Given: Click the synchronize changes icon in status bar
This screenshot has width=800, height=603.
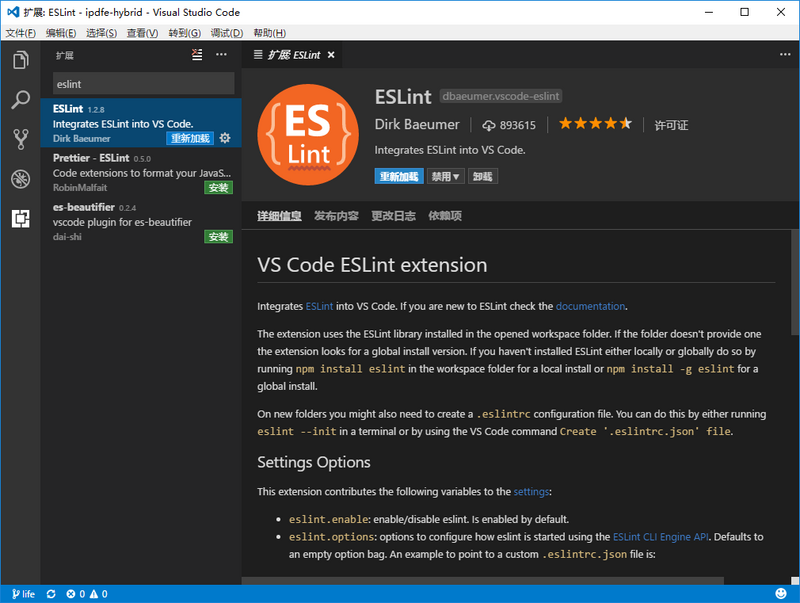Looking at the screenshot, I should 51,594.
